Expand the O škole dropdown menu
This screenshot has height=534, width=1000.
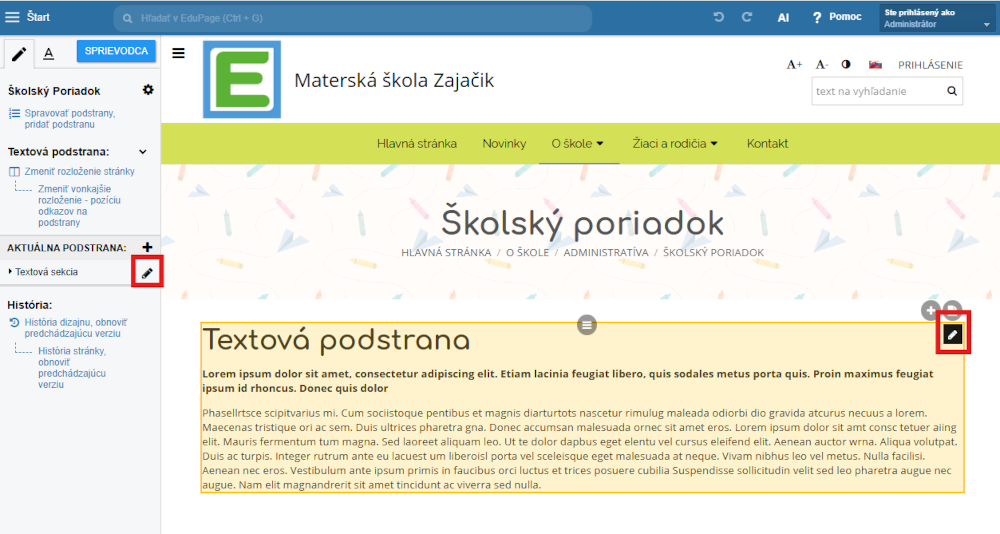(578, 144)
